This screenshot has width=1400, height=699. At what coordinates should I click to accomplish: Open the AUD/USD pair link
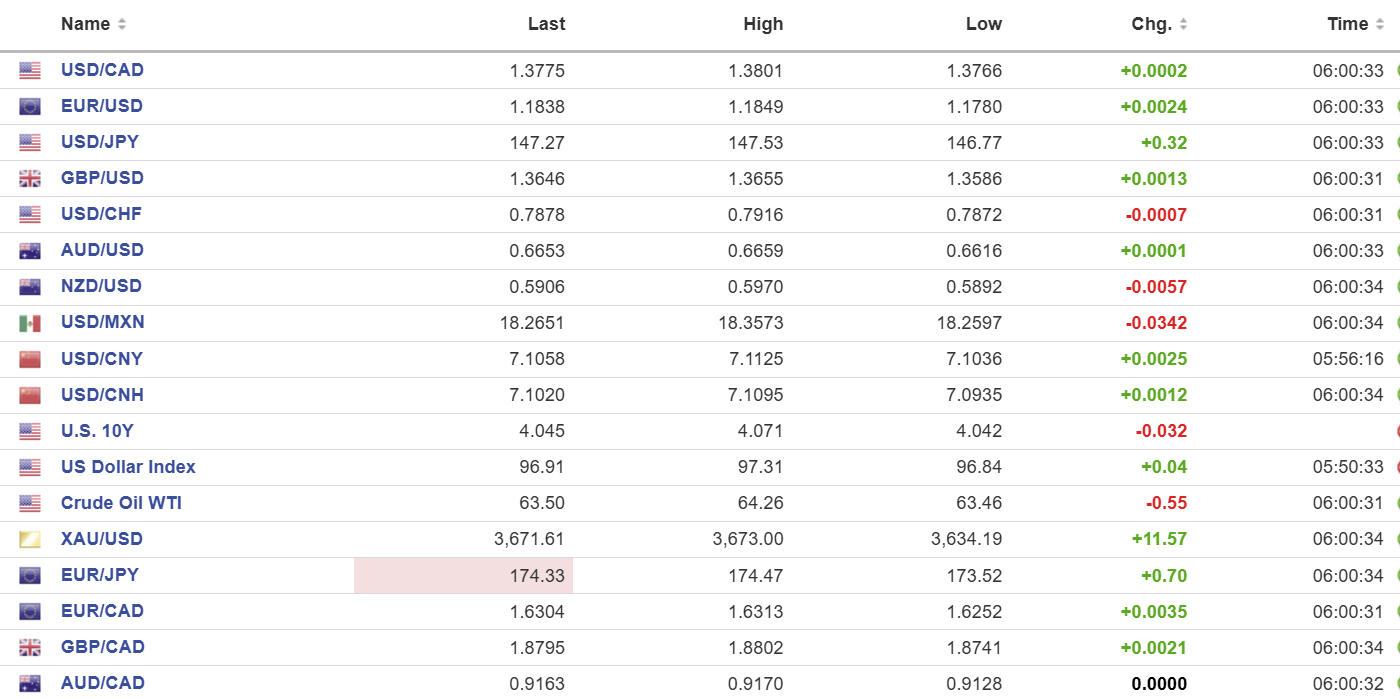click(x=102, y=250)
